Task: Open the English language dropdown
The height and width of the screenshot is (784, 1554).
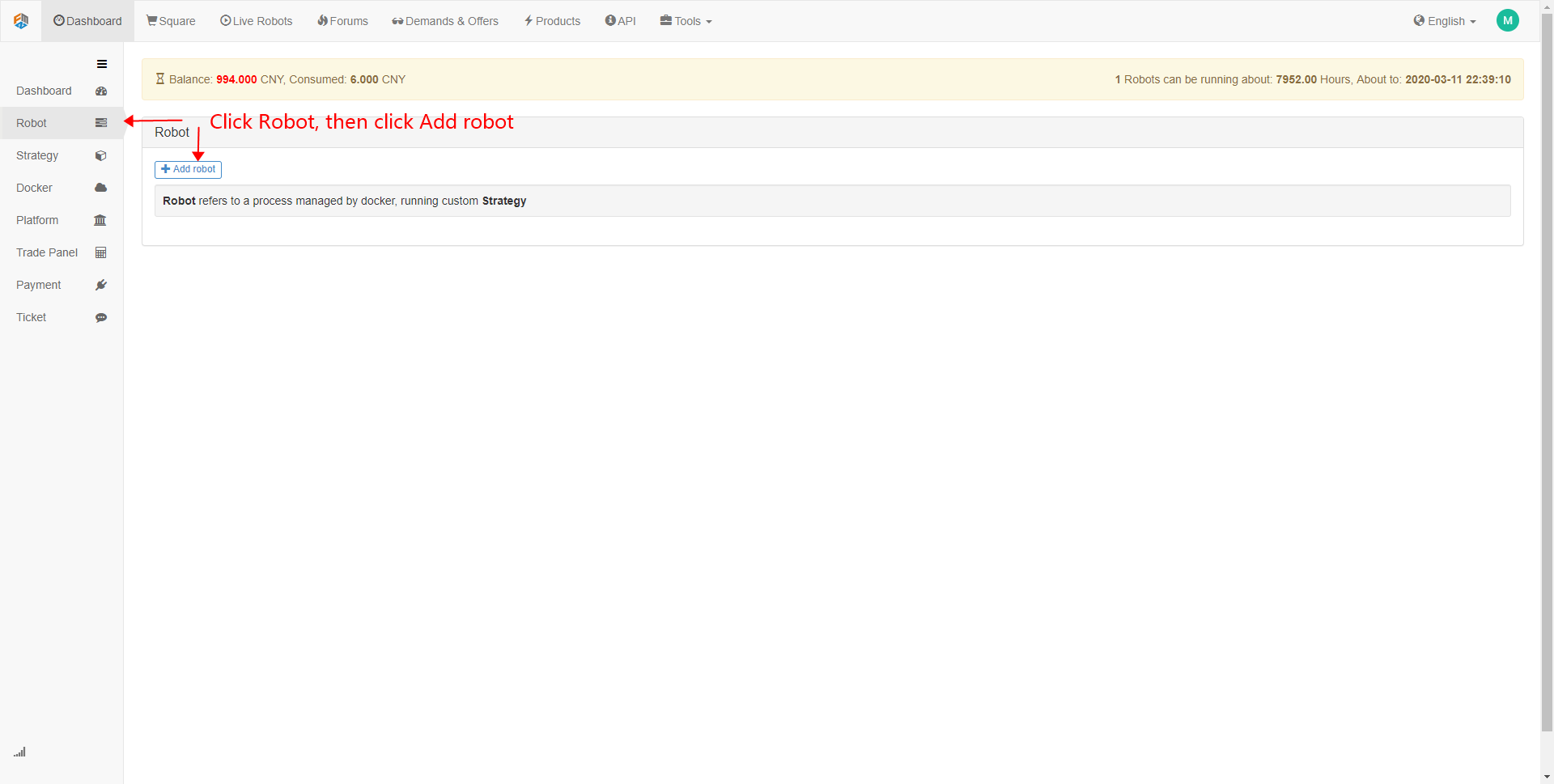Action: [1445, 21]
